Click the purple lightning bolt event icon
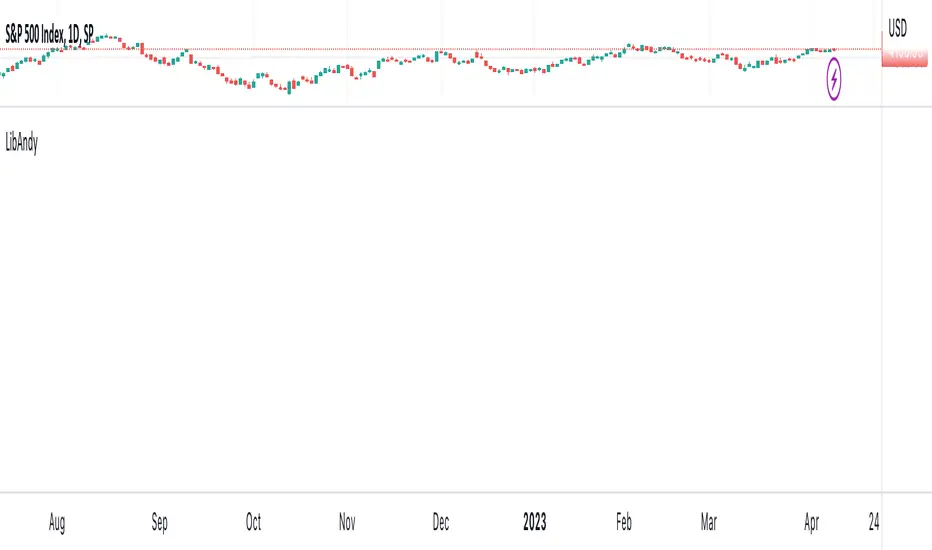 834,79
